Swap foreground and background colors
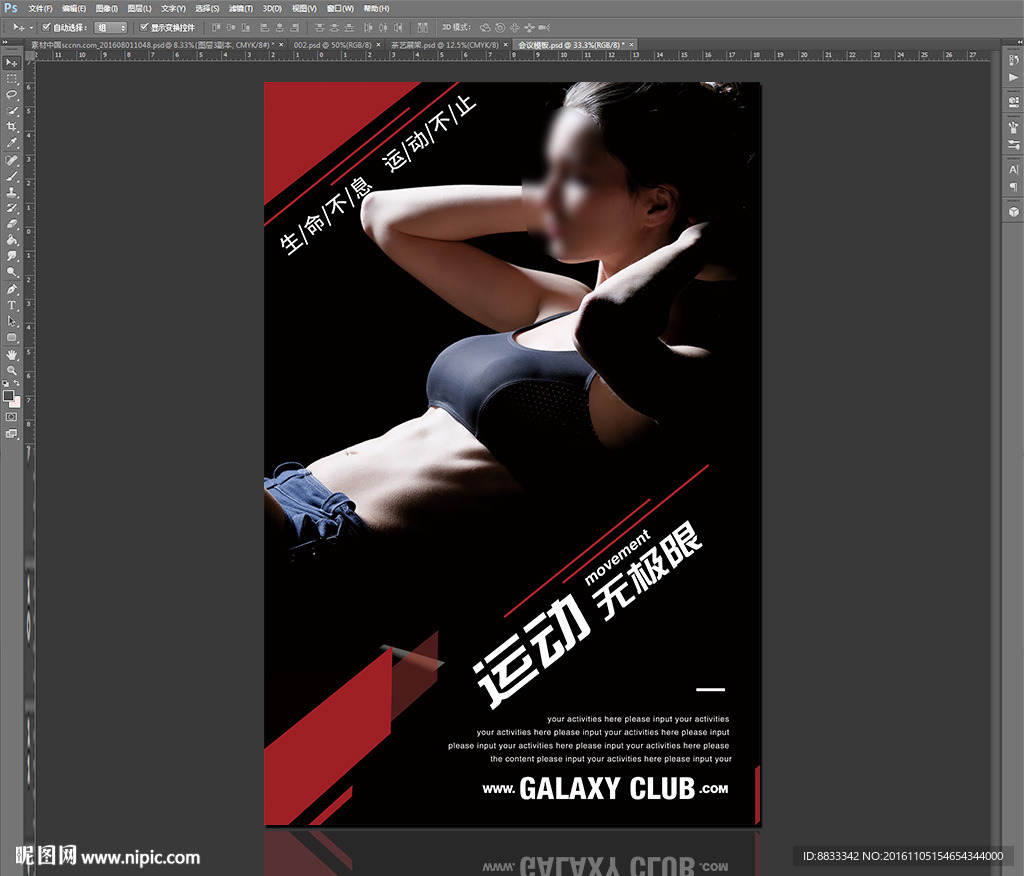This screenshot has height=876, width=1024. point(16,383)
